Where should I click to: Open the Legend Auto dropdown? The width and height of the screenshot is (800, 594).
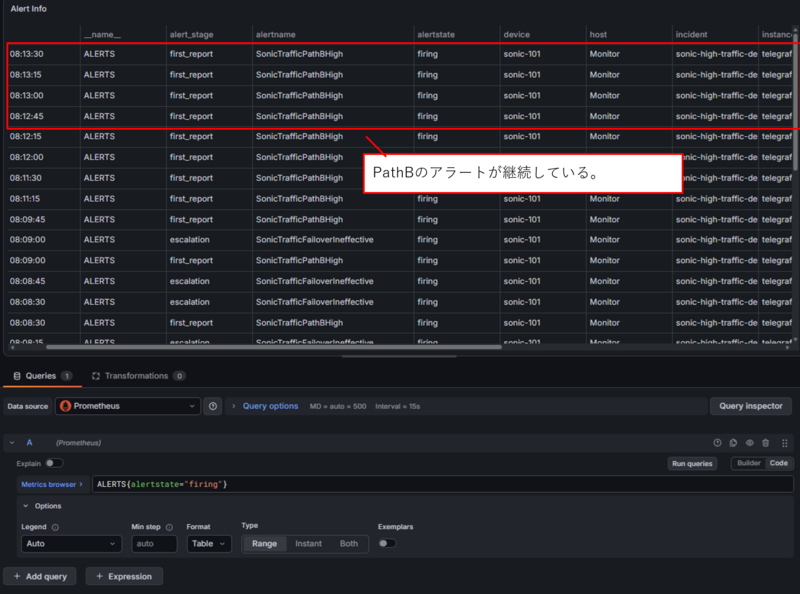(x=71, y=544)
